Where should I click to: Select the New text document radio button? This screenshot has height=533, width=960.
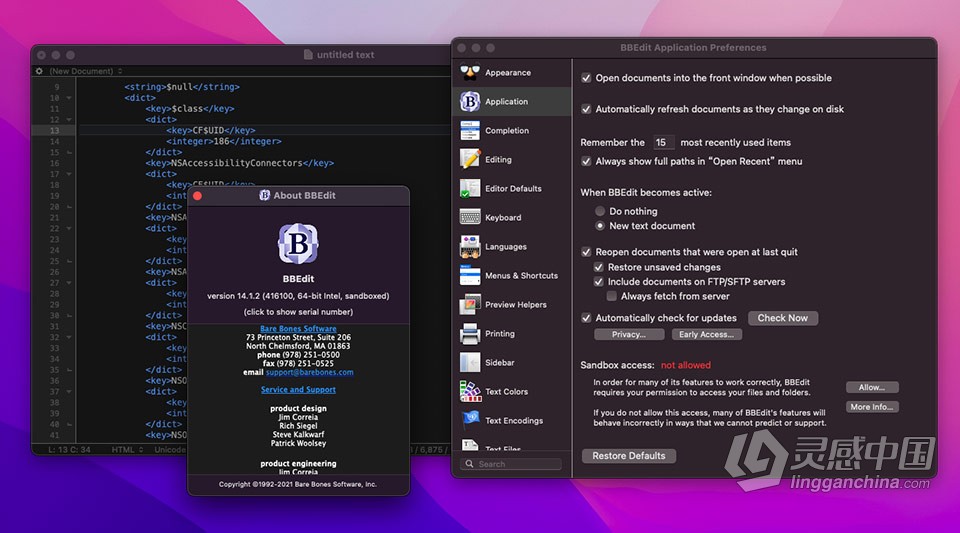tap(600, 226)
